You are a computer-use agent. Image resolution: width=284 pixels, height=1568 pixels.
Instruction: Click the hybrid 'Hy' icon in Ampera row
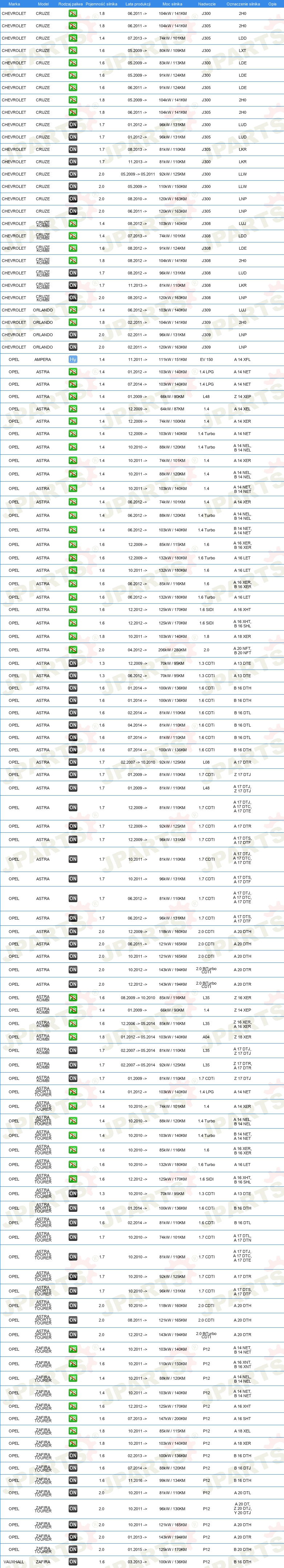tap(73, 360)
